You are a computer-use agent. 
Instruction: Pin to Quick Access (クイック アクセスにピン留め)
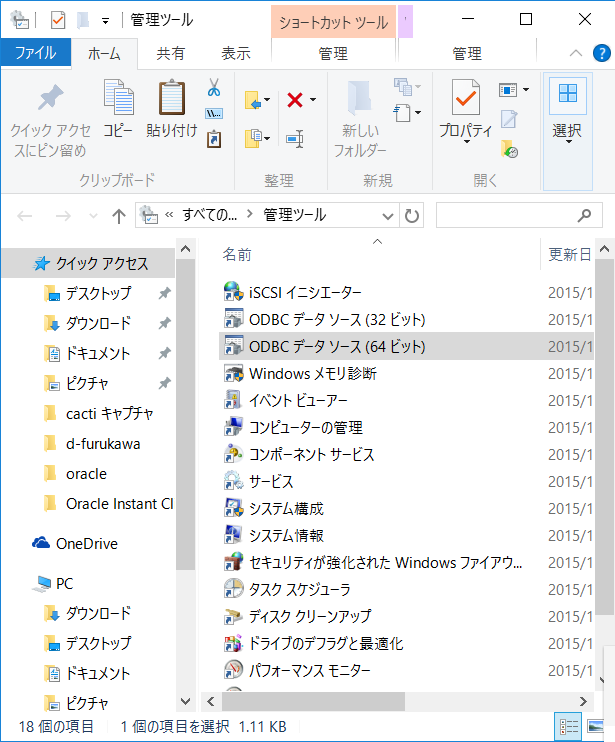tap(50, 121)
